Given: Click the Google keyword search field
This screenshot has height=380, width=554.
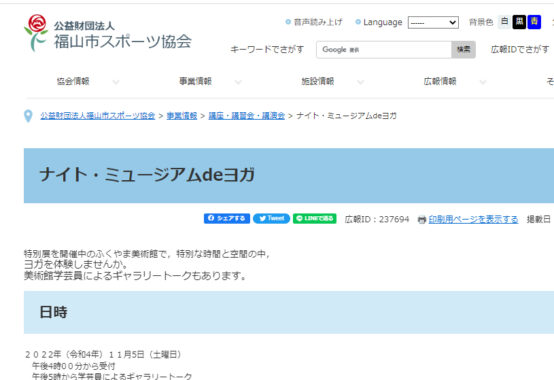Looking at the screenshot, I should click(x=384, y=49).
